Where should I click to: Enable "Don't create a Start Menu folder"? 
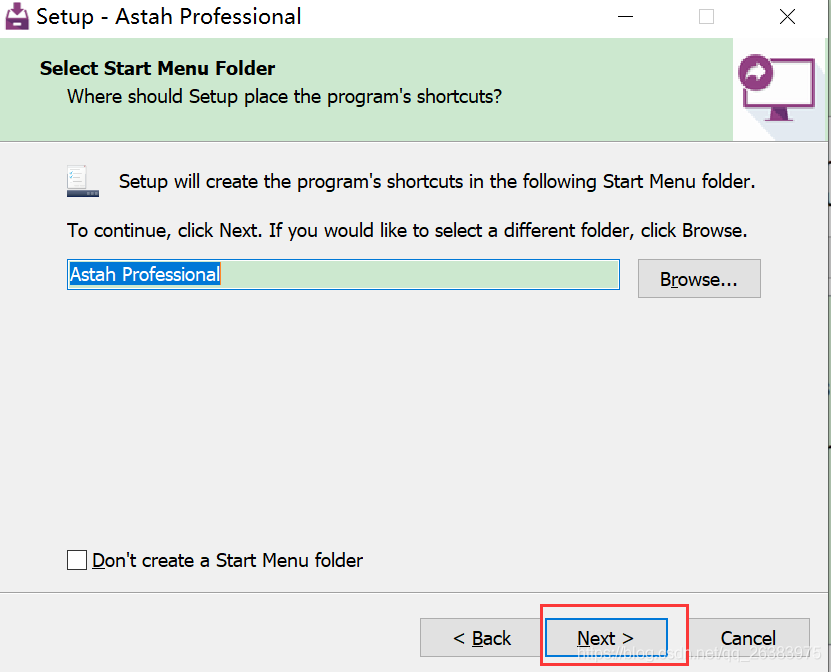point(77,560)
